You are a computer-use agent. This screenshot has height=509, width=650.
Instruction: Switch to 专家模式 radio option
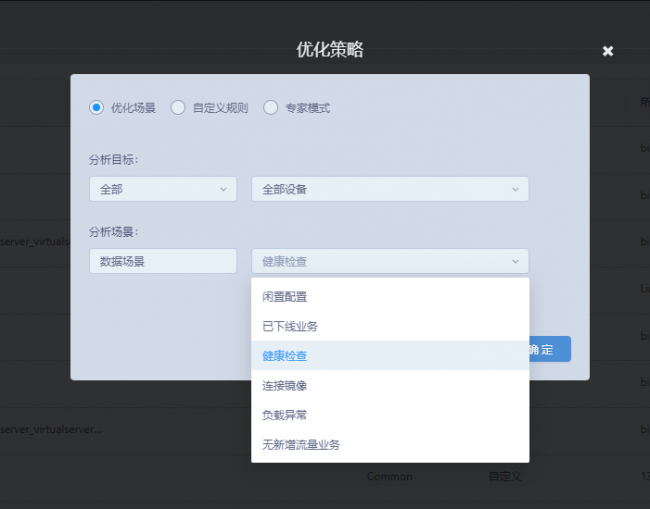pos(271,108)
